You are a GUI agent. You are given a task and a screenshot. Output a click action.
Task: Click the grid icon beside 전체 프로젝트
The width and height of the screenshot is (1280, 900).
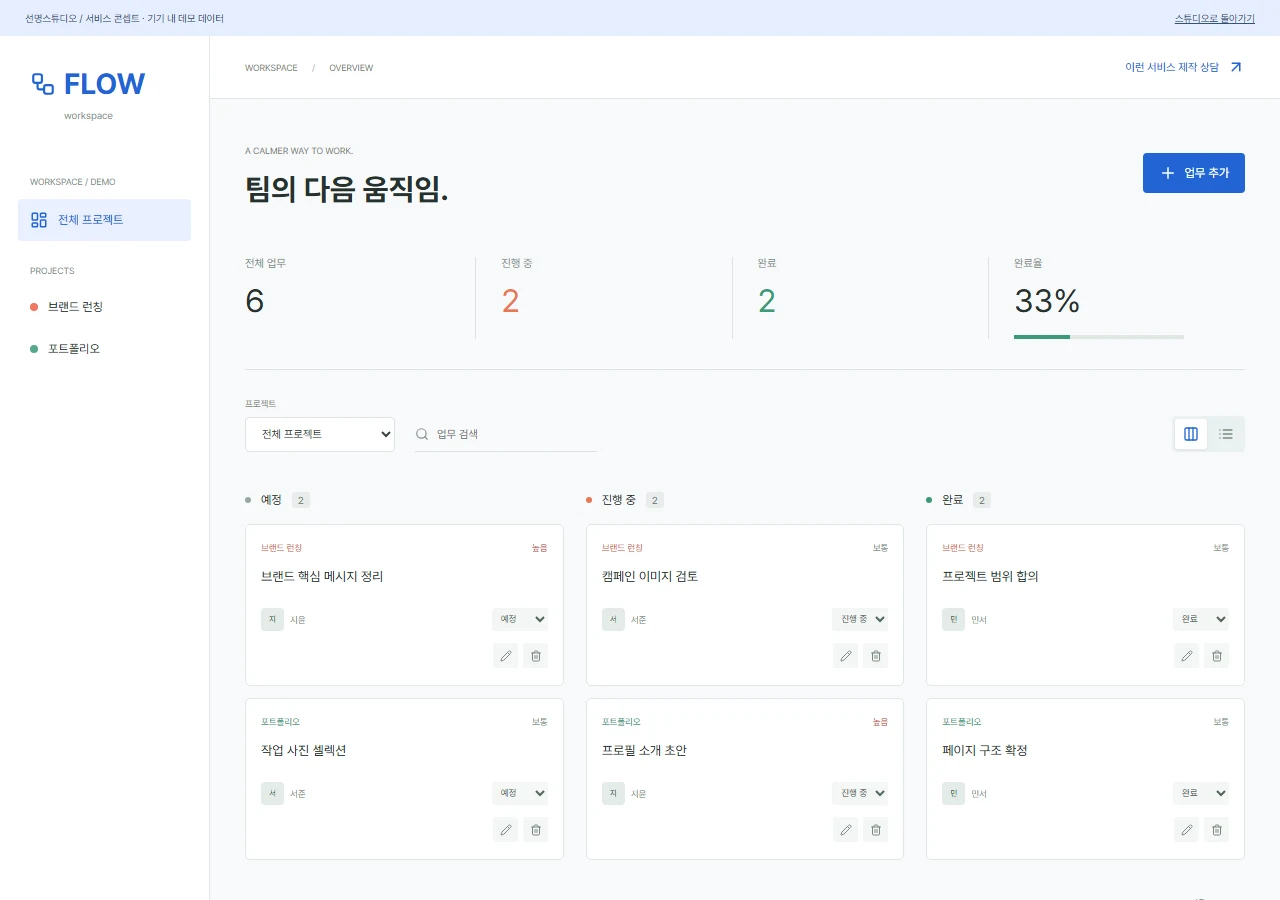[39, 220]
